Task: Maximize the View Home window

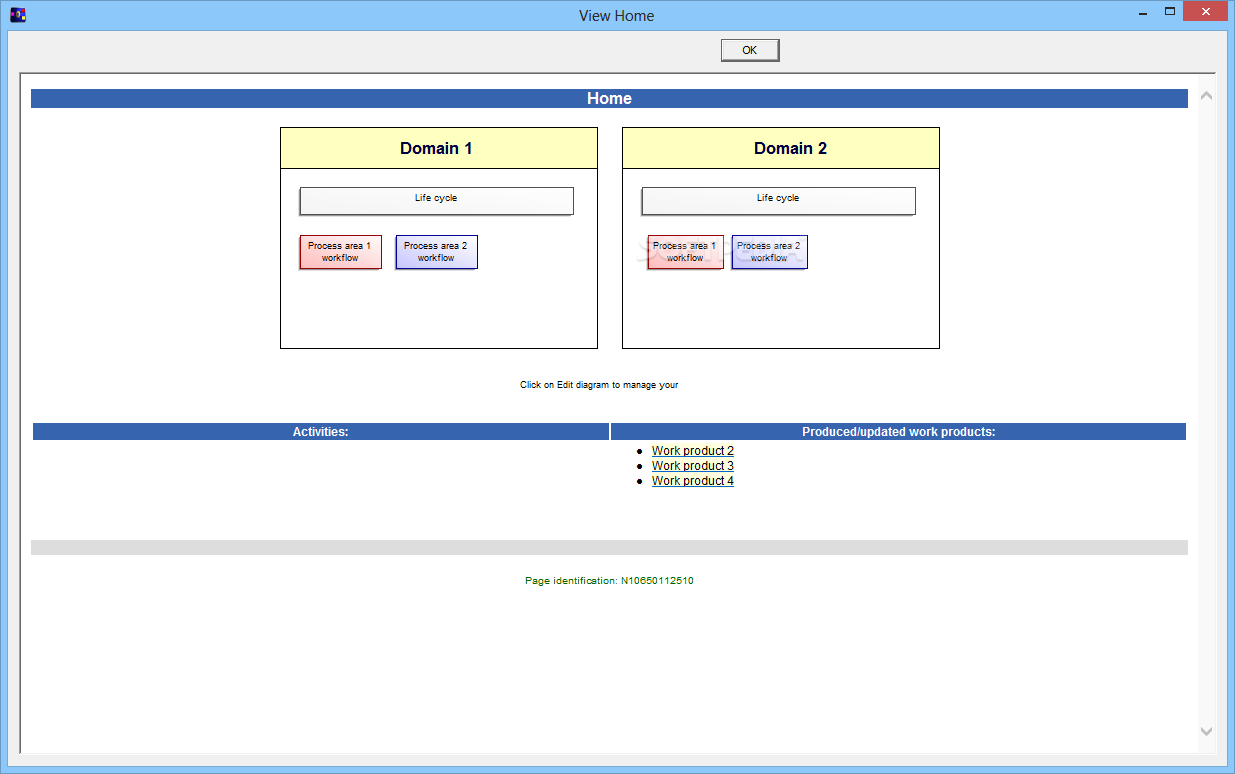Action: [1169, 12]
